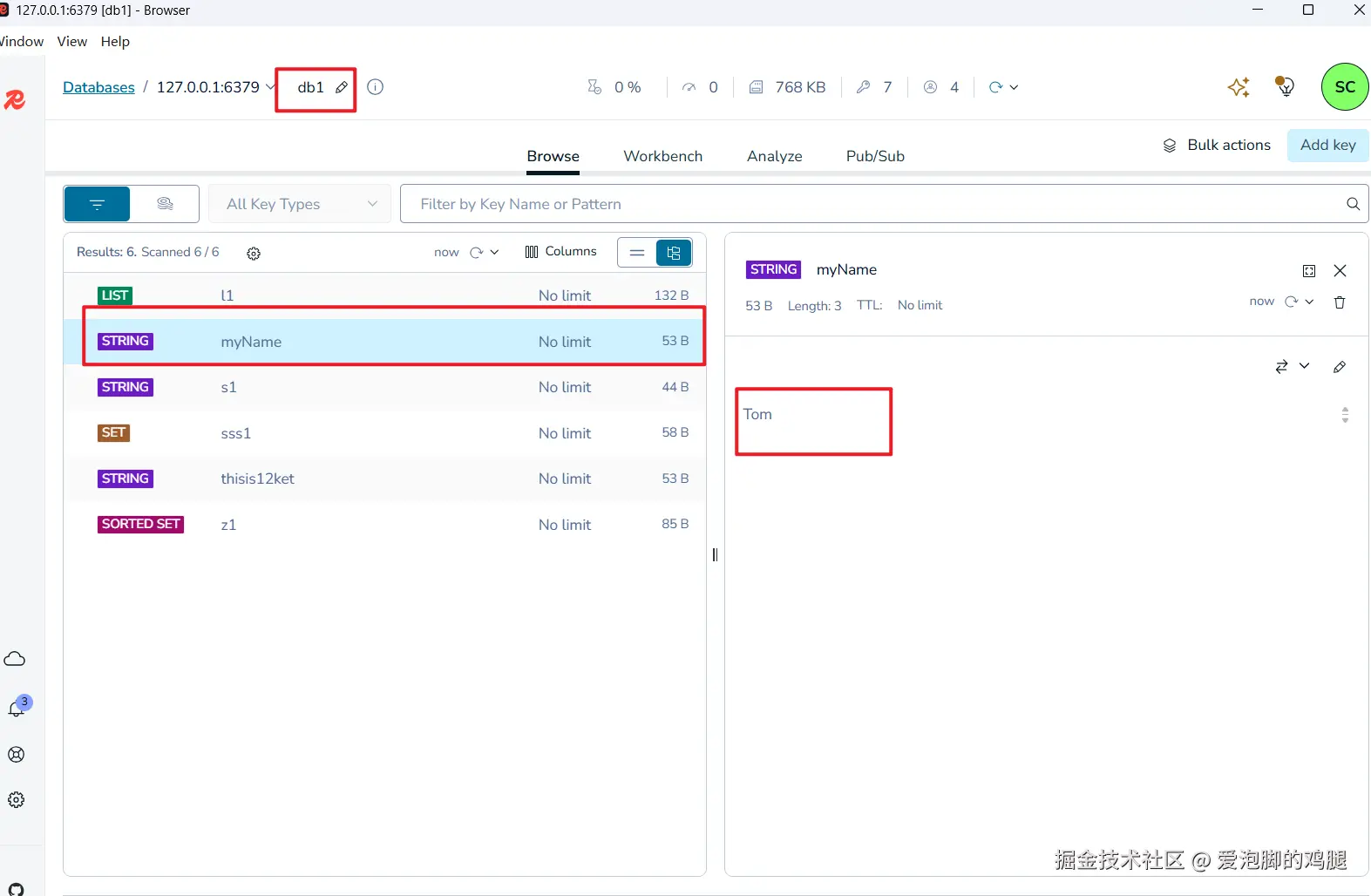The height and width of the screenshot is (896, 1371).
Task: Open the database info circle icon
Action: (x=375, y=87)
